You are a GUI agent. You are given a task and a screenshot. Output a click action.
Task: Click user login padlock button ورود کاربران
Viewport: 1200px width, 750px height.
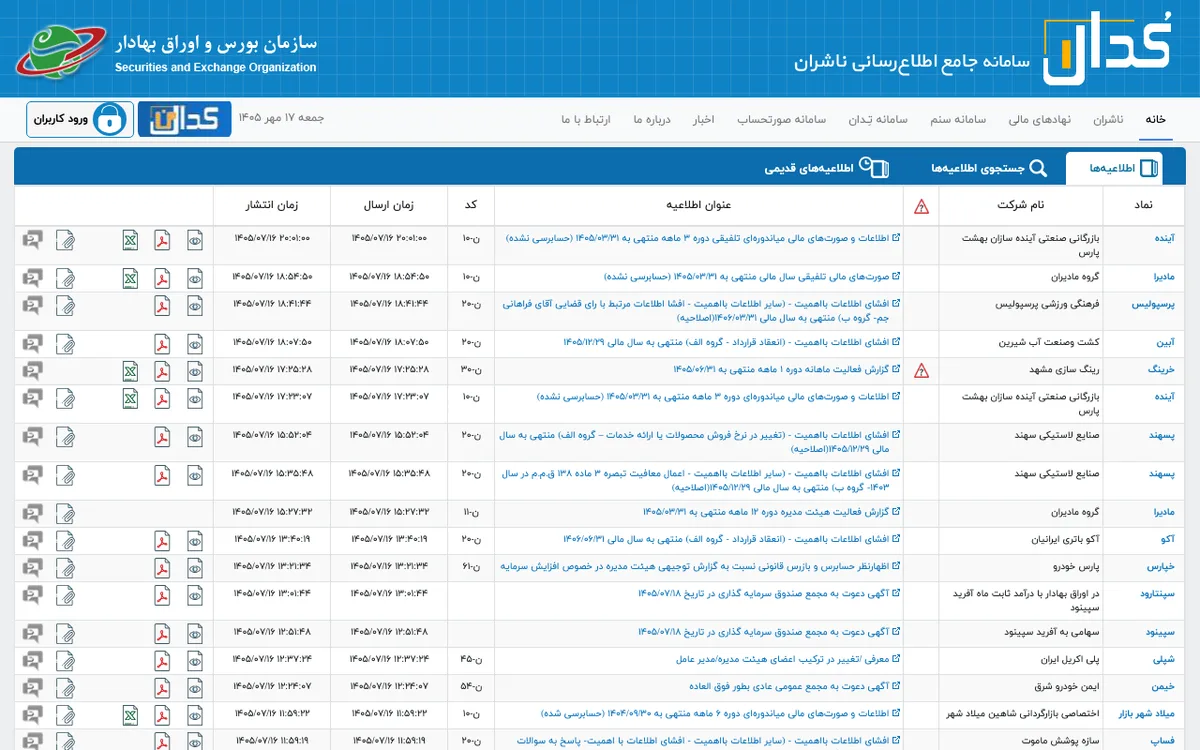[80, 119]
